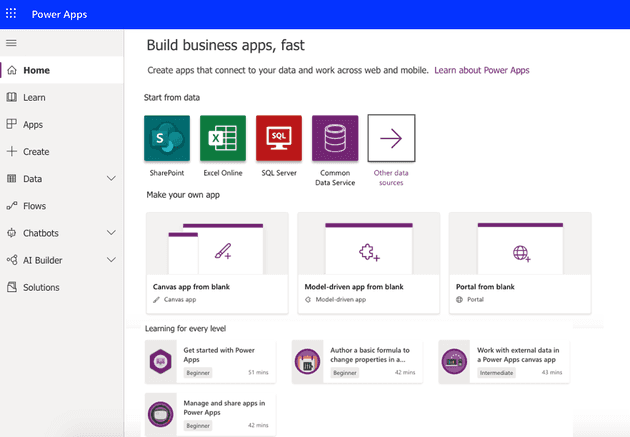The image size is (630, 437).
Task: Open Other data sources arrow tile
Action: pyautogui.click(x=391, y=138)
